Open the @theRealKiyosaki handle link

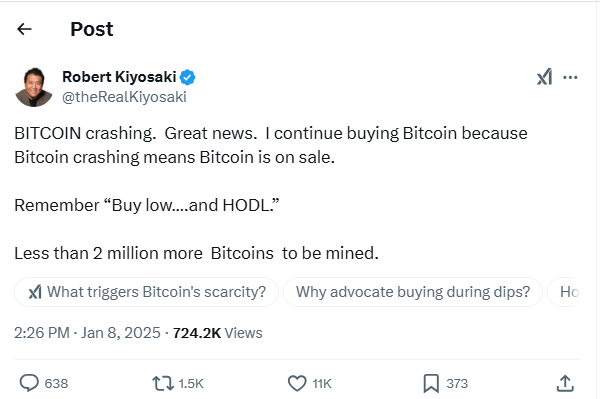tap(124, 97)
